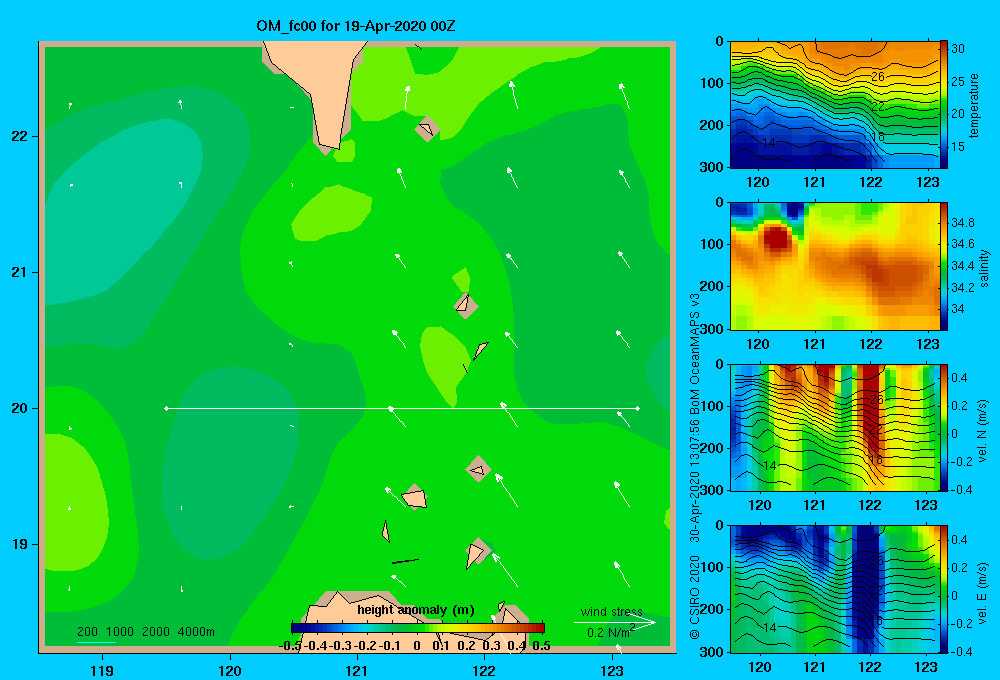Select latitude label 22 on the map axis
This screenshot has width=1000, height=680.
tap(20, 137)
